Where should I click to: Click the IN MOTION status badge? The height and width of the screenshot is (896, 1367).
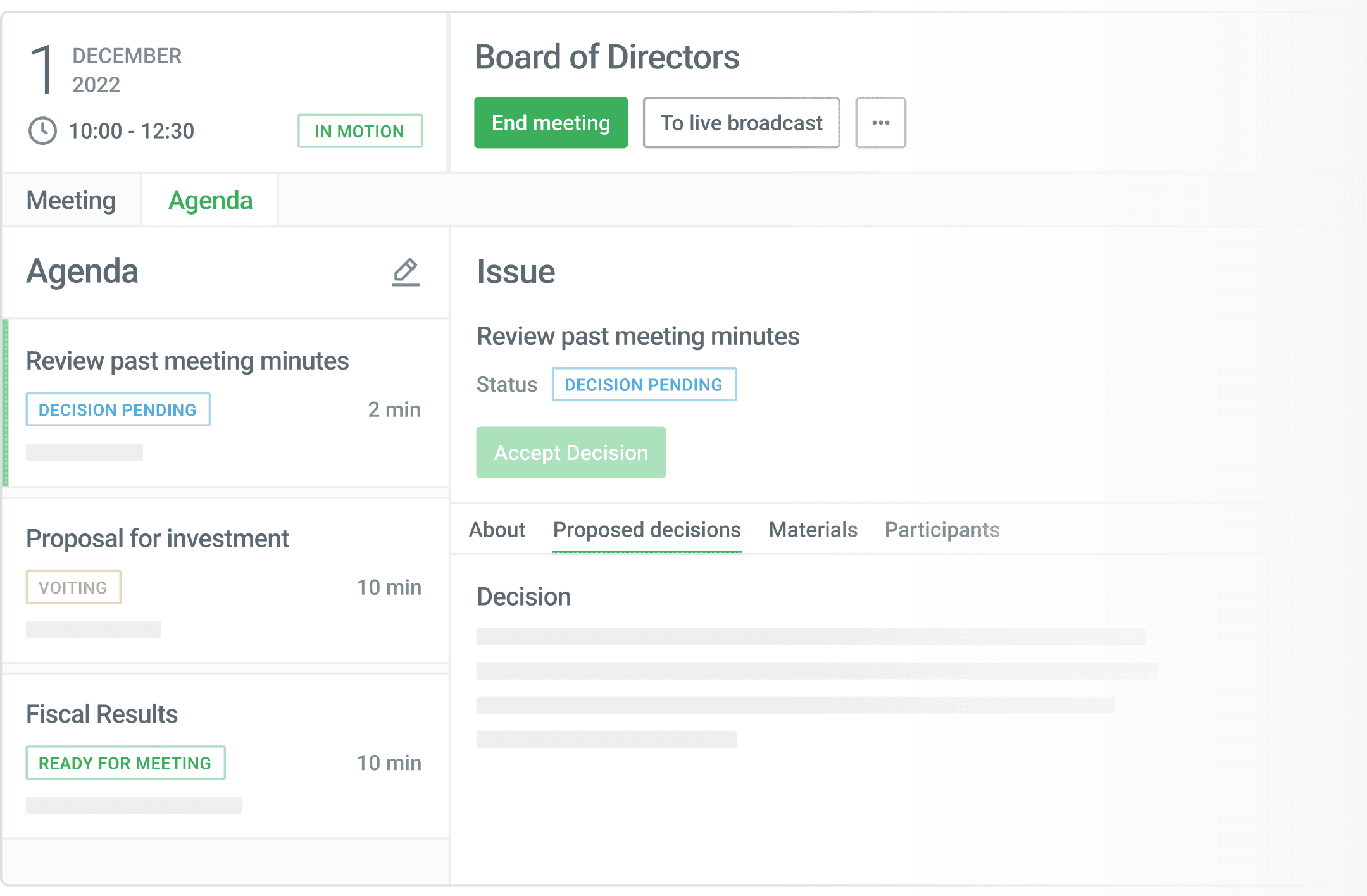[x=359, y=131]
